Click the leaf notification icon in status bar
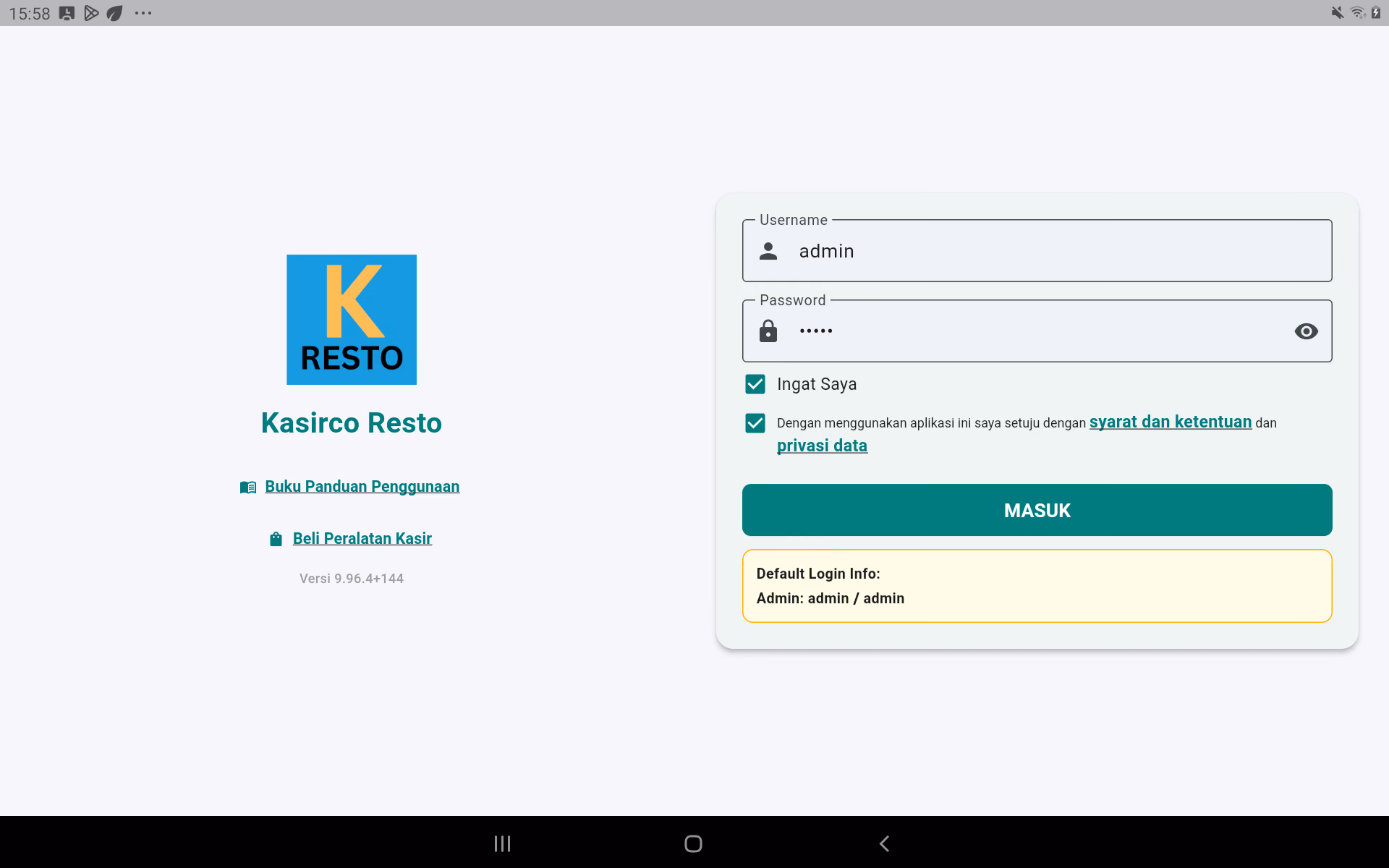The width and height of the screenshot is (1389, 868). pyautogui.click(x=115, y=13)
